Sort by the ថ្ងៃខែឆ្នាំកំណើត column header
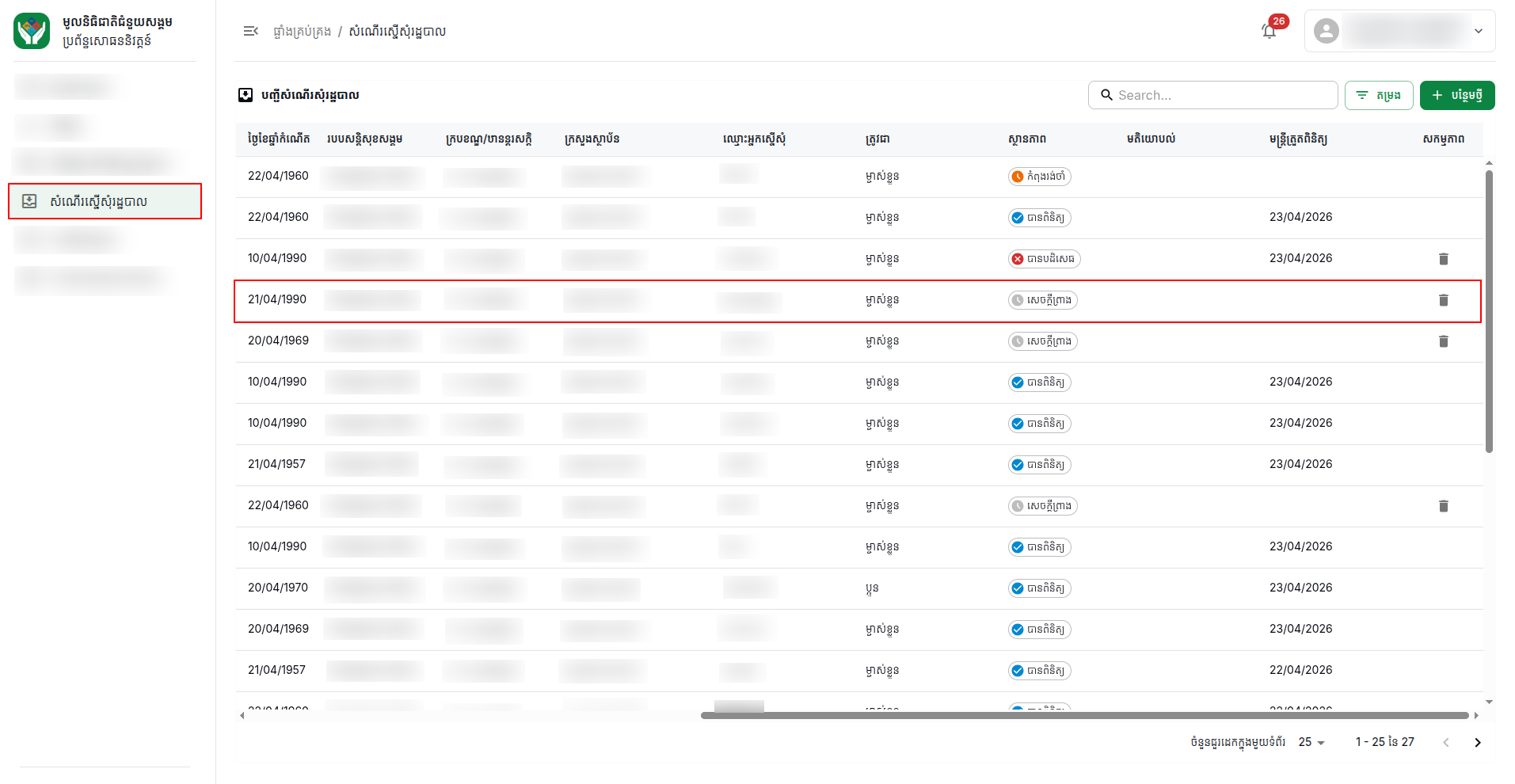 [279, 139]
